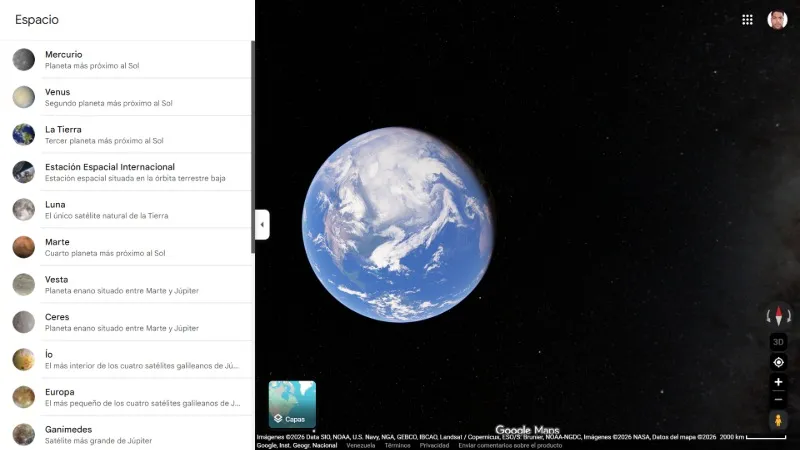Open Mercurio from the list
Screen dimensions: 800x450
pyautogui.click(x=126, y=60)
